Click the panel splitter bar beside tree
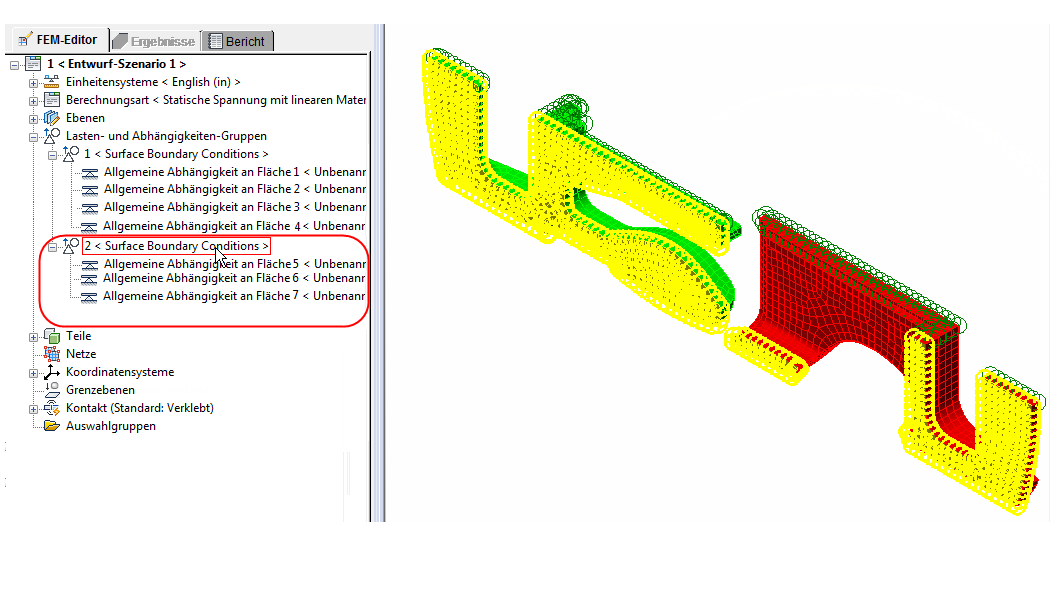The height and width of the screenshot is (602, 1050). 379,273
